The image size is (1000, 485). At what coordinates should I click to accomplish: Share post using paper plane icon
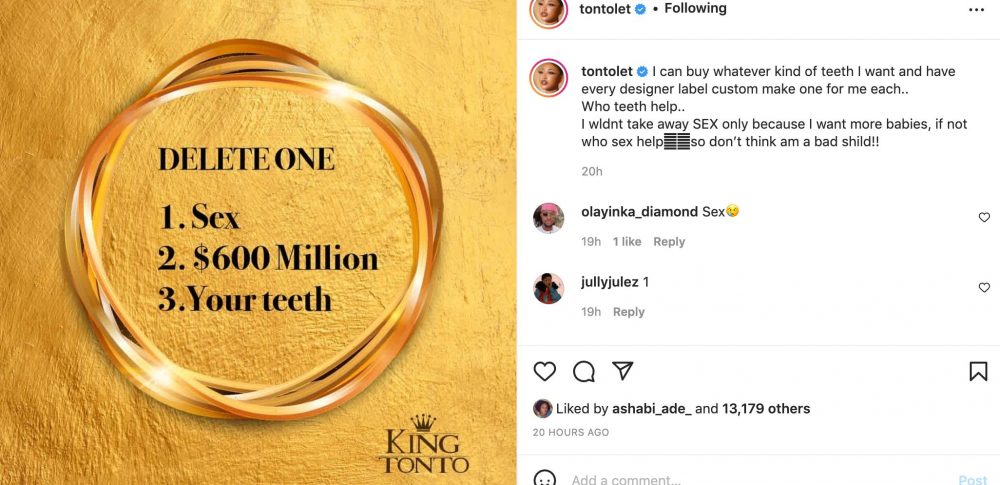tap(622, 371)
